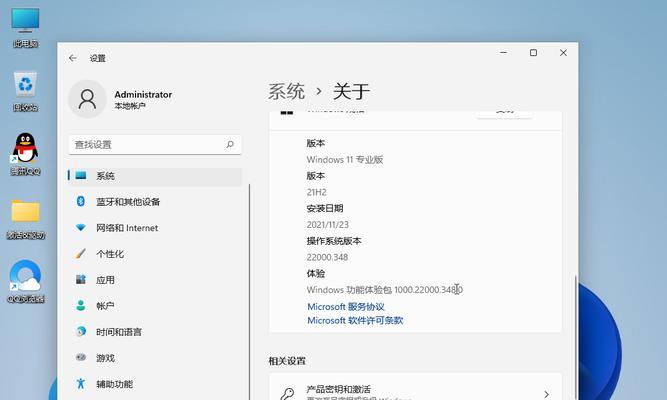Close the Settings window
This screenshot has height=400, width=667.
[563, 52]
